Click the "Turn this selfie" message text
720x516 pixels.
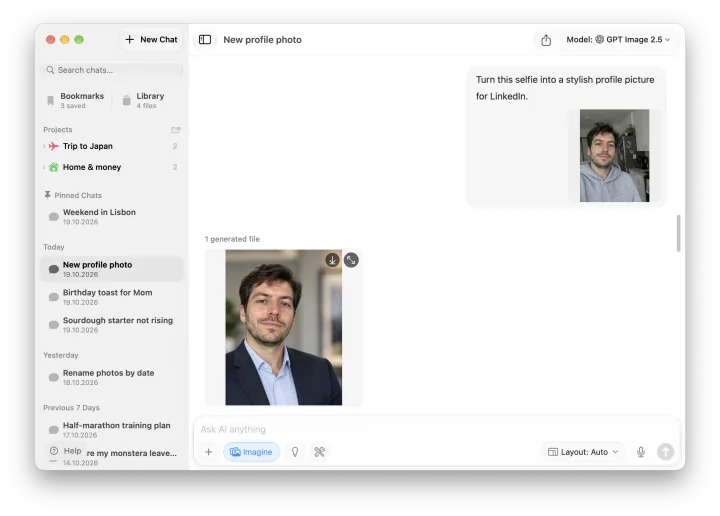(565, 88)
